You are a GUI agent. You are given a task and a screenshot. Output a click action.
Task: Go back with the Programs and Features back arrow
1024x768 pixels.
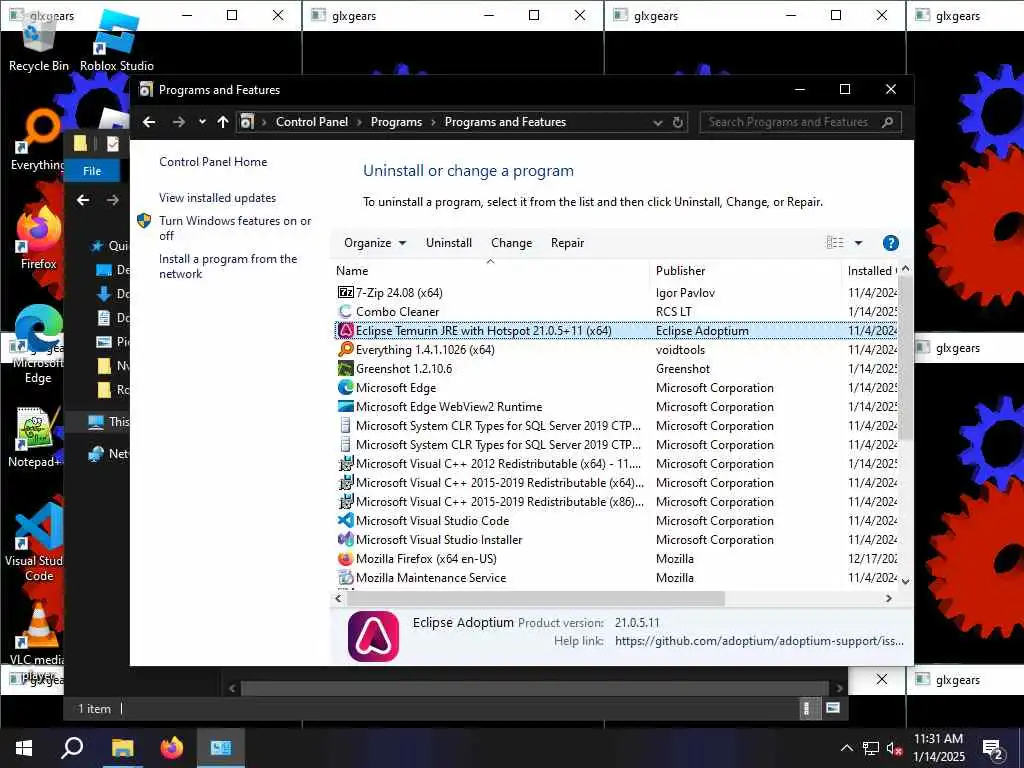click(149, 122)
